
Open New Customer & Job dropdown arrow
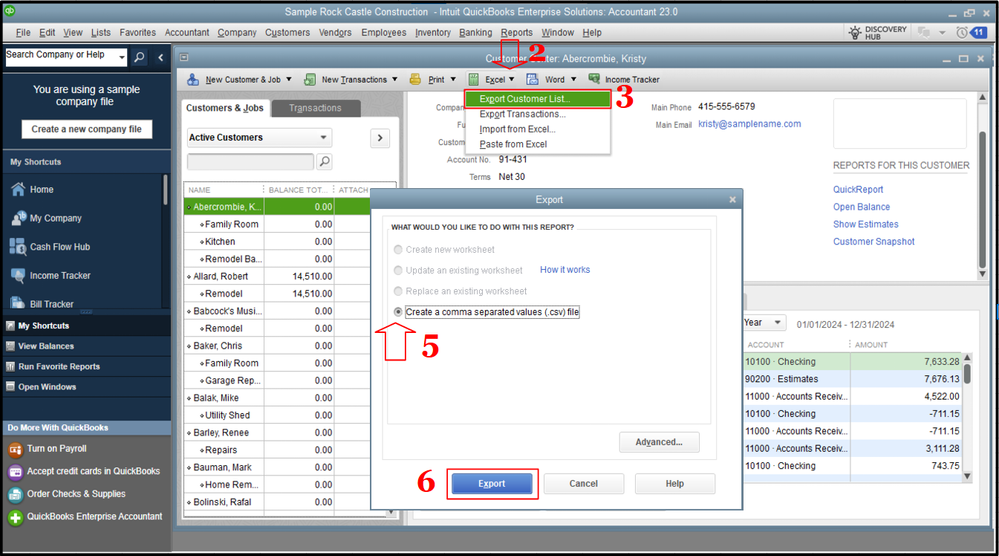[x=289, y=80]
